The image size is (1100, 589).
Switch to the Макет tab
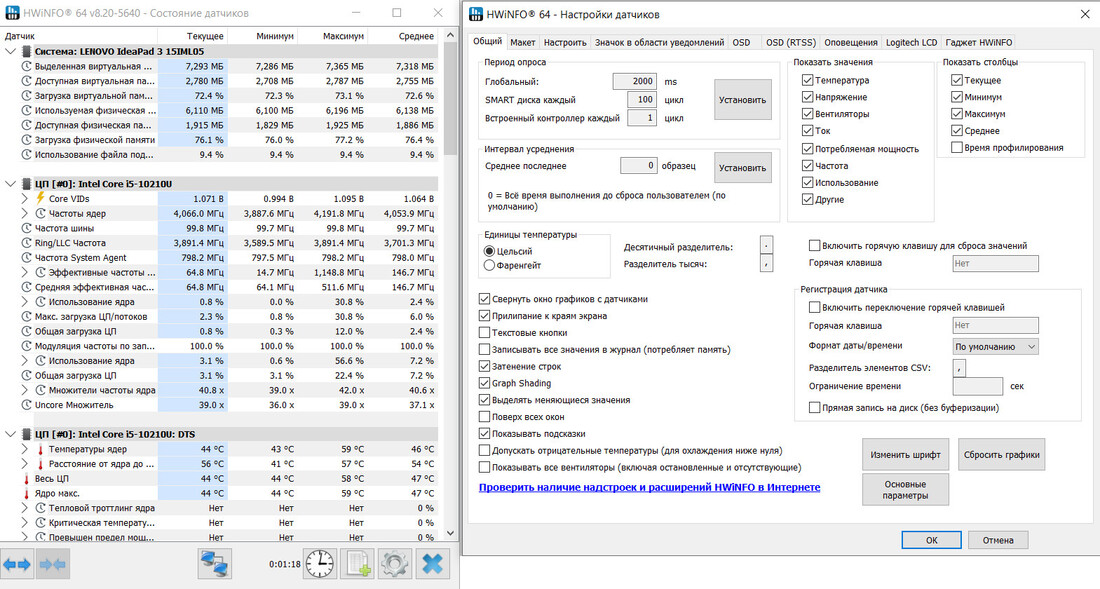pyautogui.click(x=523, y=43)
